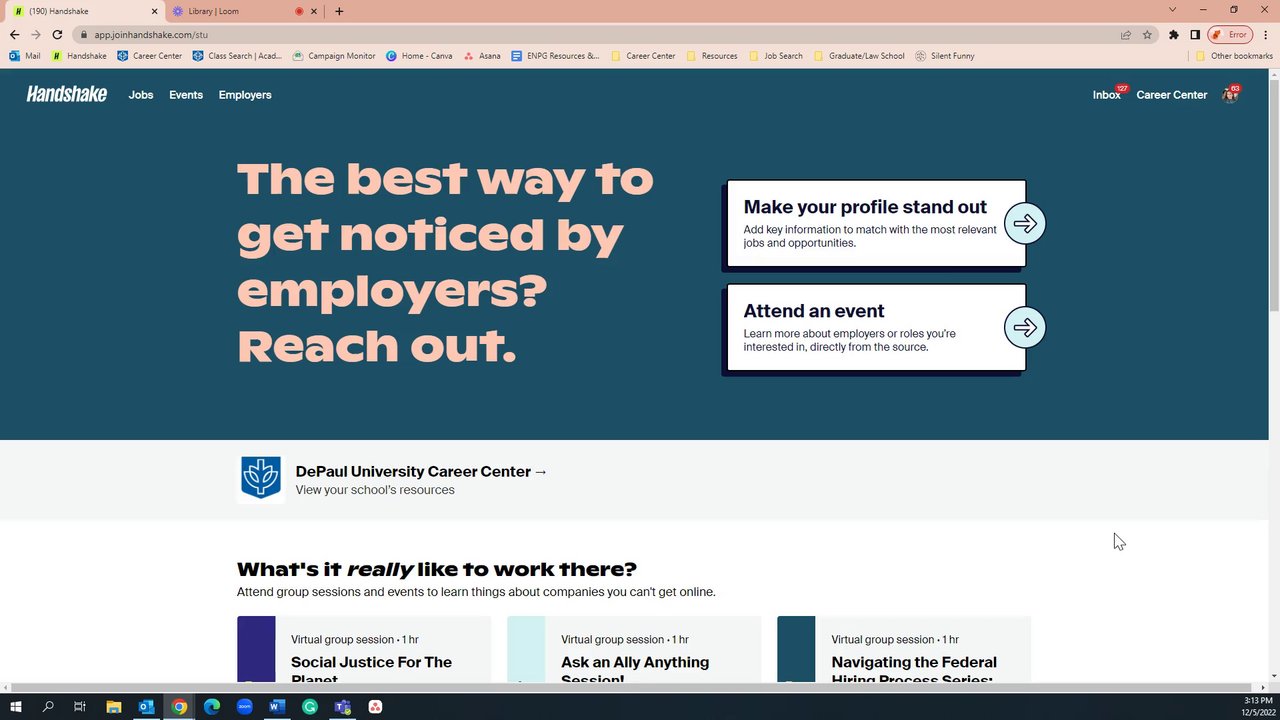Open Zoom from the taskbar
Image resolution: width=1280 pixels, height=720 pixels.
[244, 707]
